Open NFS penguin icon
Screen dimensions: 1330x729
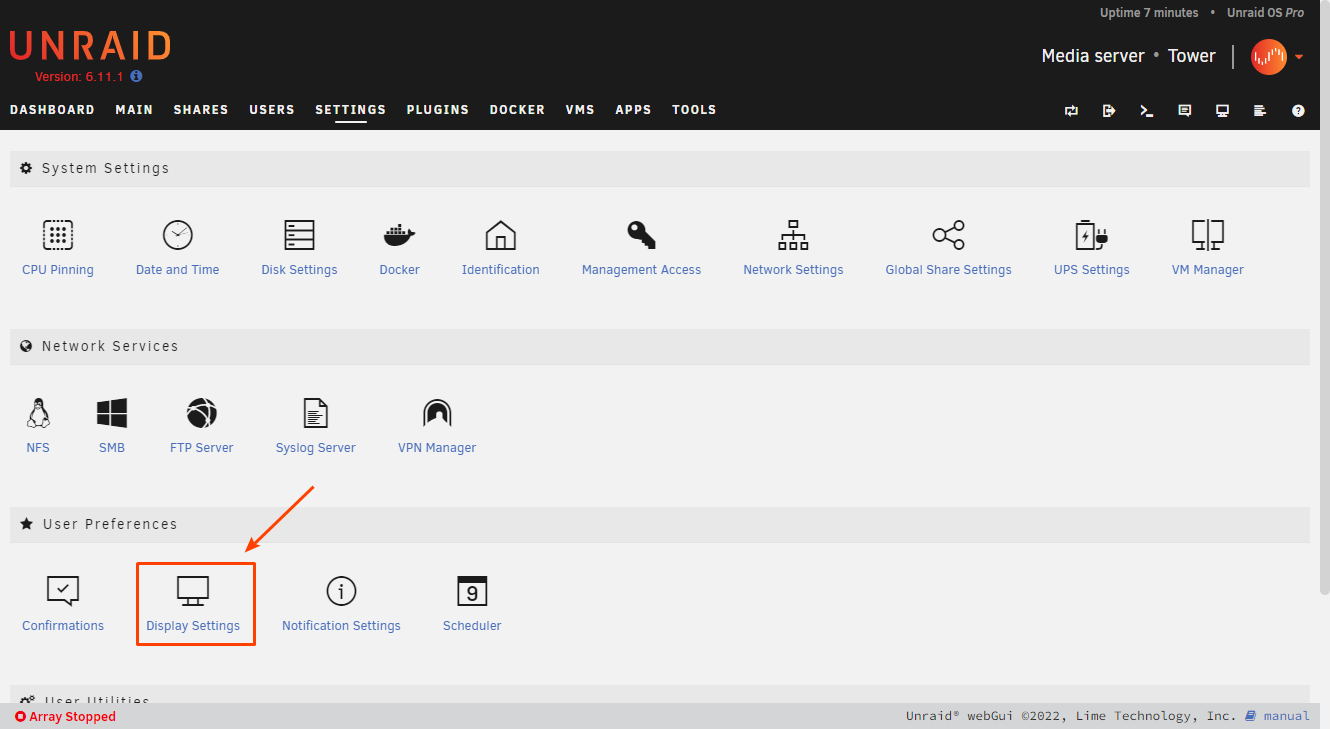tap(38, 413)
